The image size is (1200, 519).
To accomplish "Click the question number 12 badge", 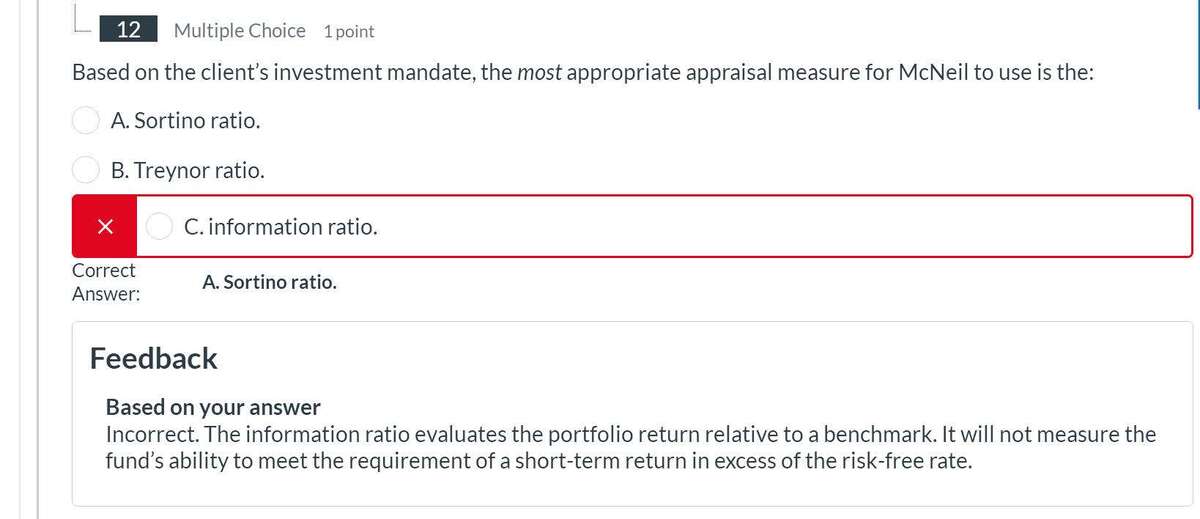I will (128, 30).
